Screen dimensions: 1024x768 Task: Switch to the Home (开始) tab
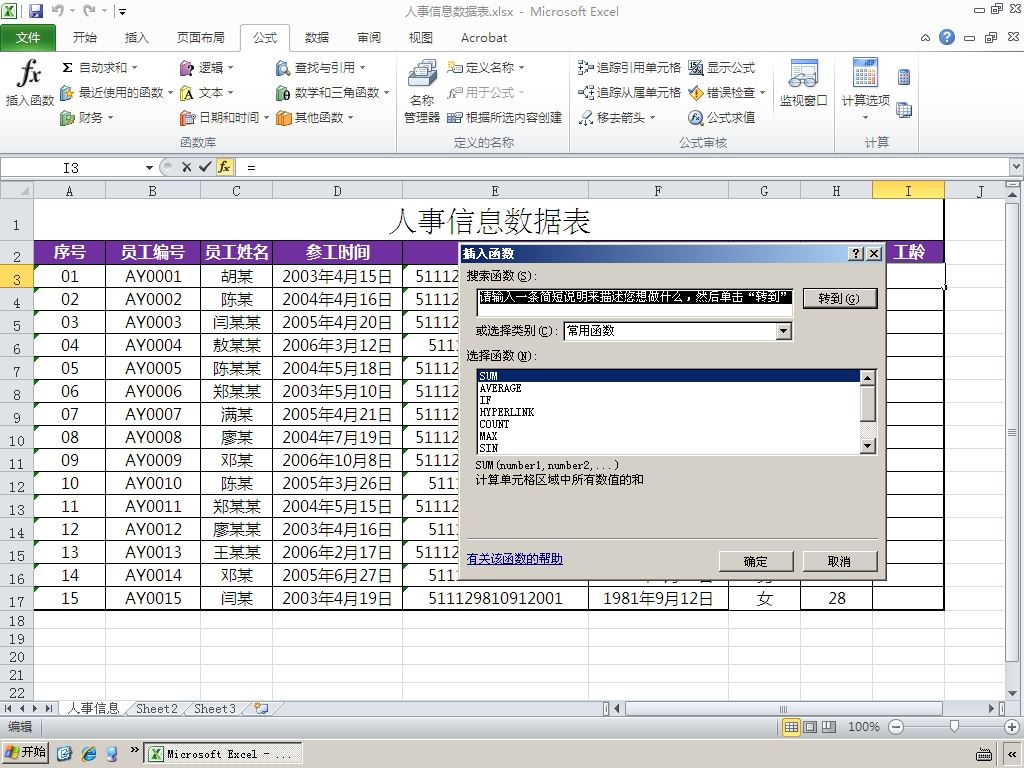(85, 38)
